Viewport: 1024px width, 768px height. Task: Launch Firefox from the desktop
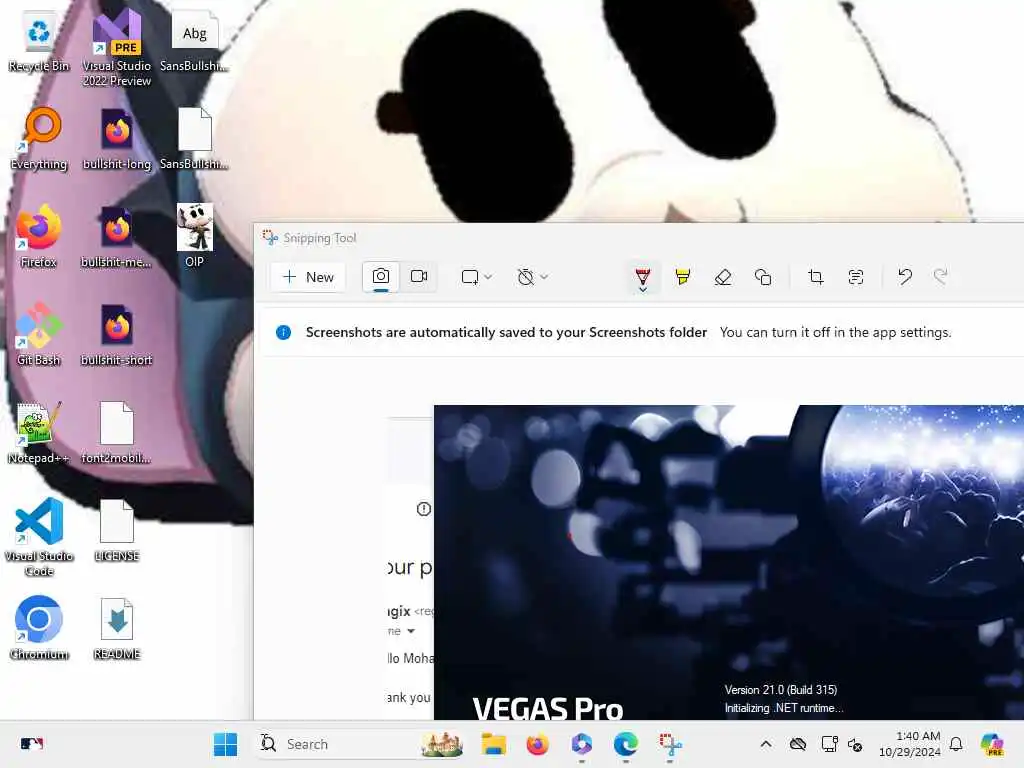click(x=39, y=236)
